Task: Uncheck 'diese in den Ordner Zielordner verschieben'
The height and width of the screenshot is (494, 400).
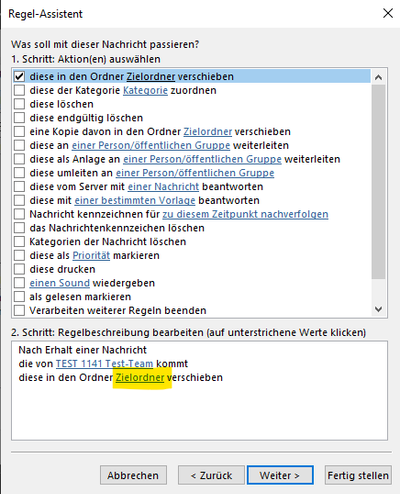Action: coord(19,76)
